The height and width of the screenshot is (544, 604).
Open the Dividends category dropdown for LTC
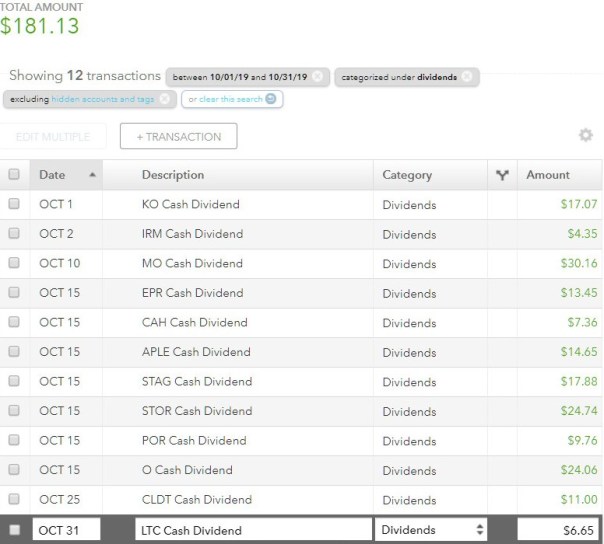(x=431, y=530)
